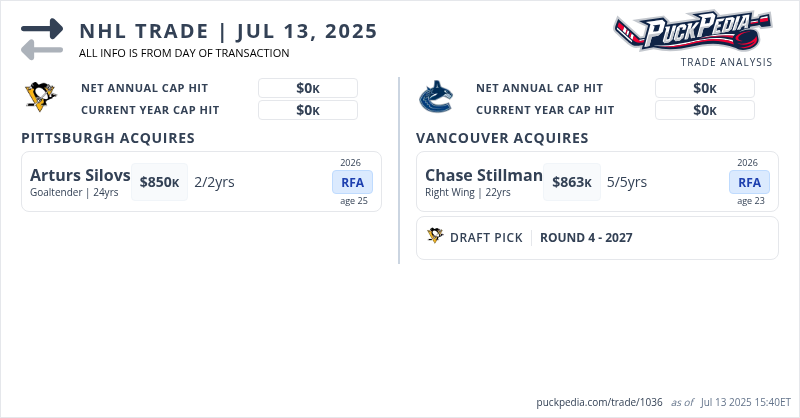Open Chase Stillman player name

pos(483,175)
